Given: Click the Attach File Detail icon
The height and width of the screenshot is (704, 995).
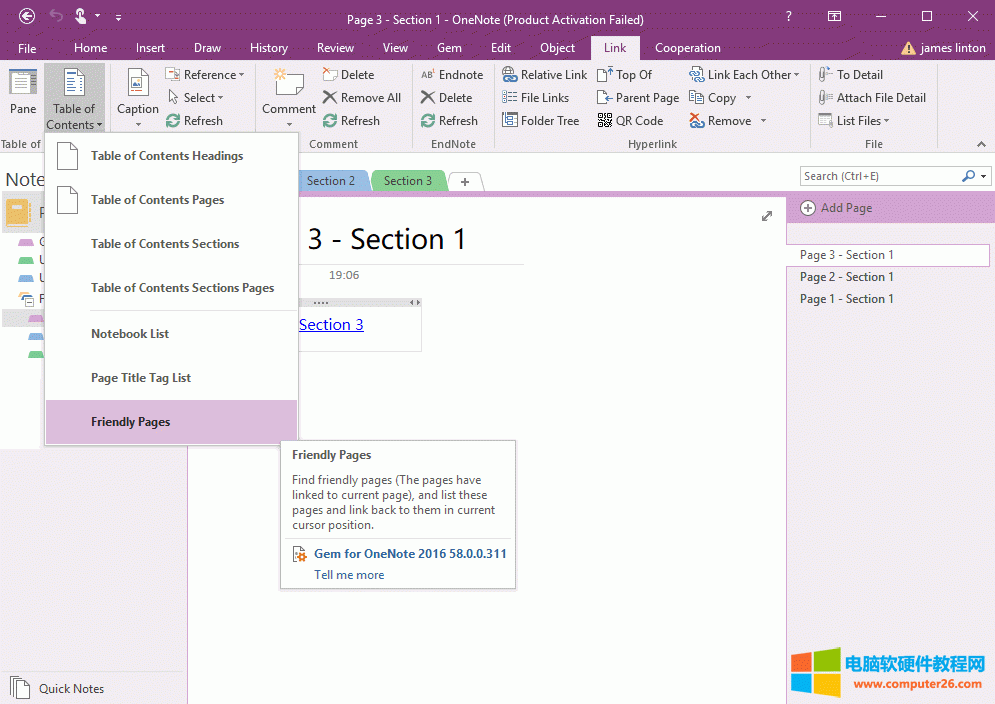Looking at the screenshot, I should tap(825, 98).
